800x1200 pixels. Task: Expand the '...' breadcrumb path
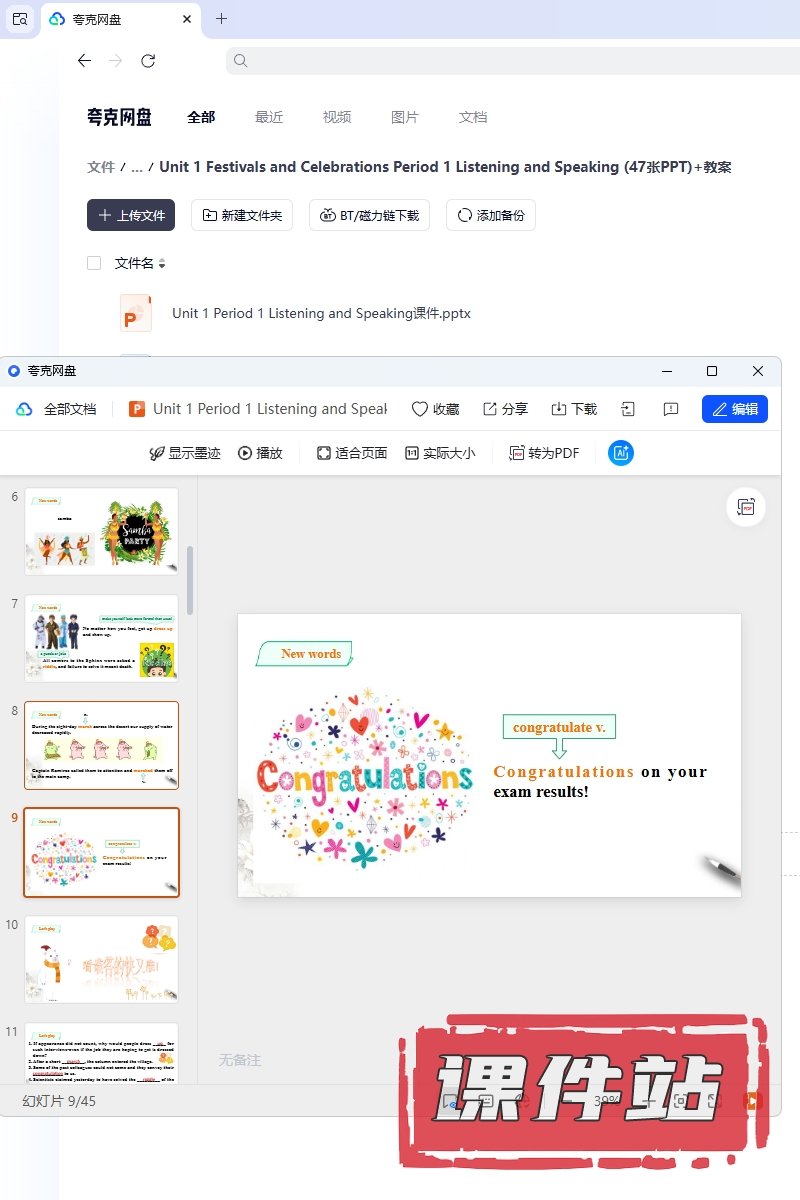pos(136,167)
